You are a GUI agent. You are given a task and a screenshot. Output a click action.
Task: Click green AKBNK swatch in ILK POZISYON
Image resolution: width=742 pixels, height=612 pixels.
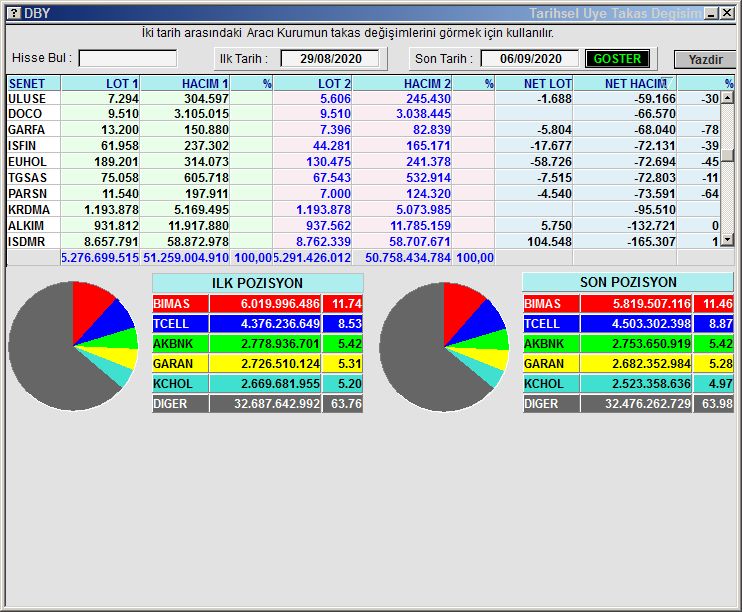click(x=181, y=344)
